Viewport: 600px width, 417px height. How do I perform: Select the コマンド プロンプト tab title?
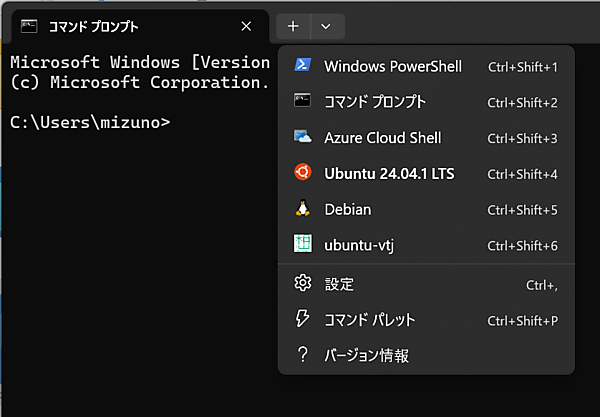click(x=94, y=26)
